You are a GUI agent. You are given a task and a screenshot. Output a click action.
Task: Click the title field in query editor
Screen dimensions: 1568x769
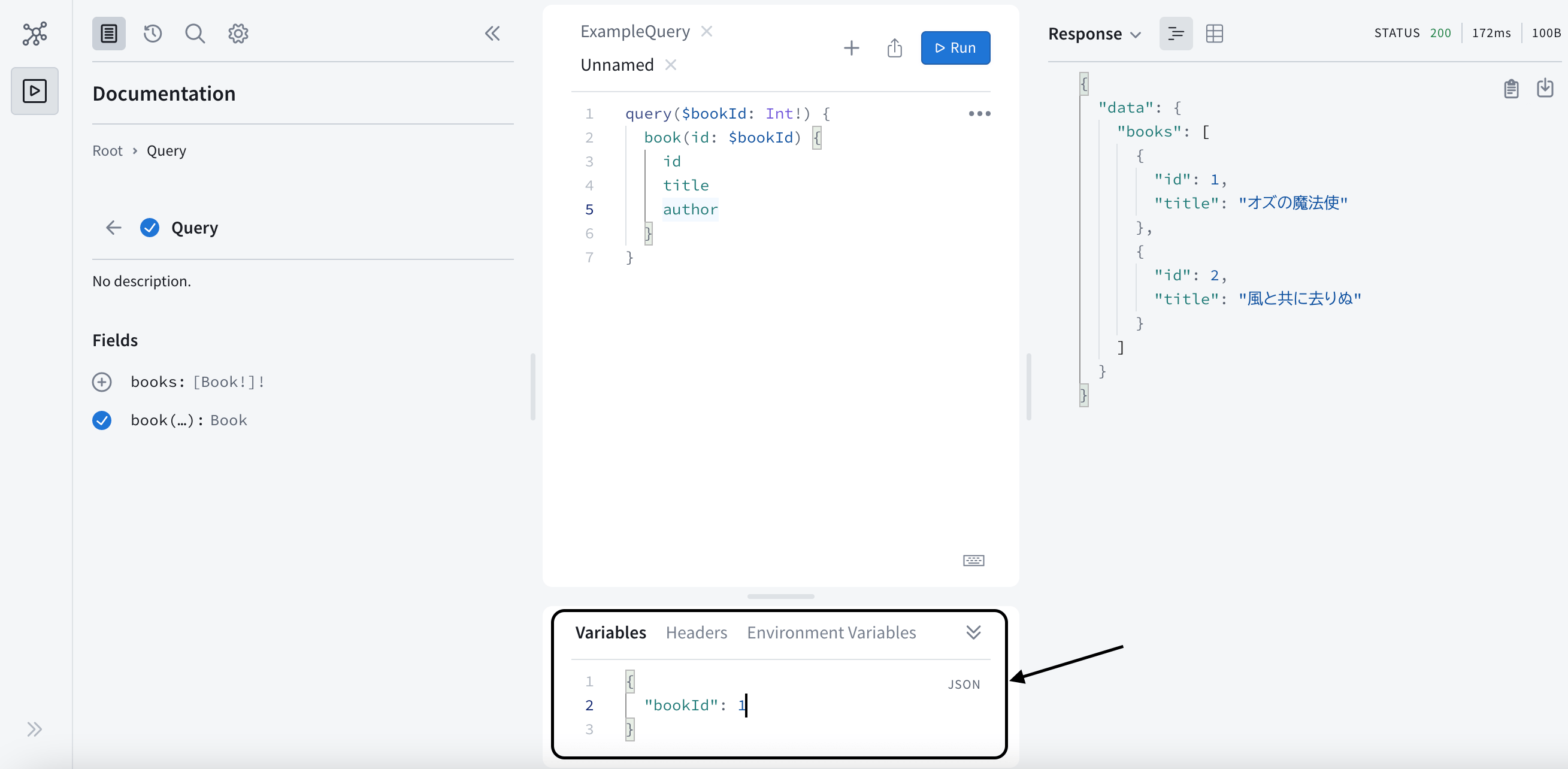685,185
